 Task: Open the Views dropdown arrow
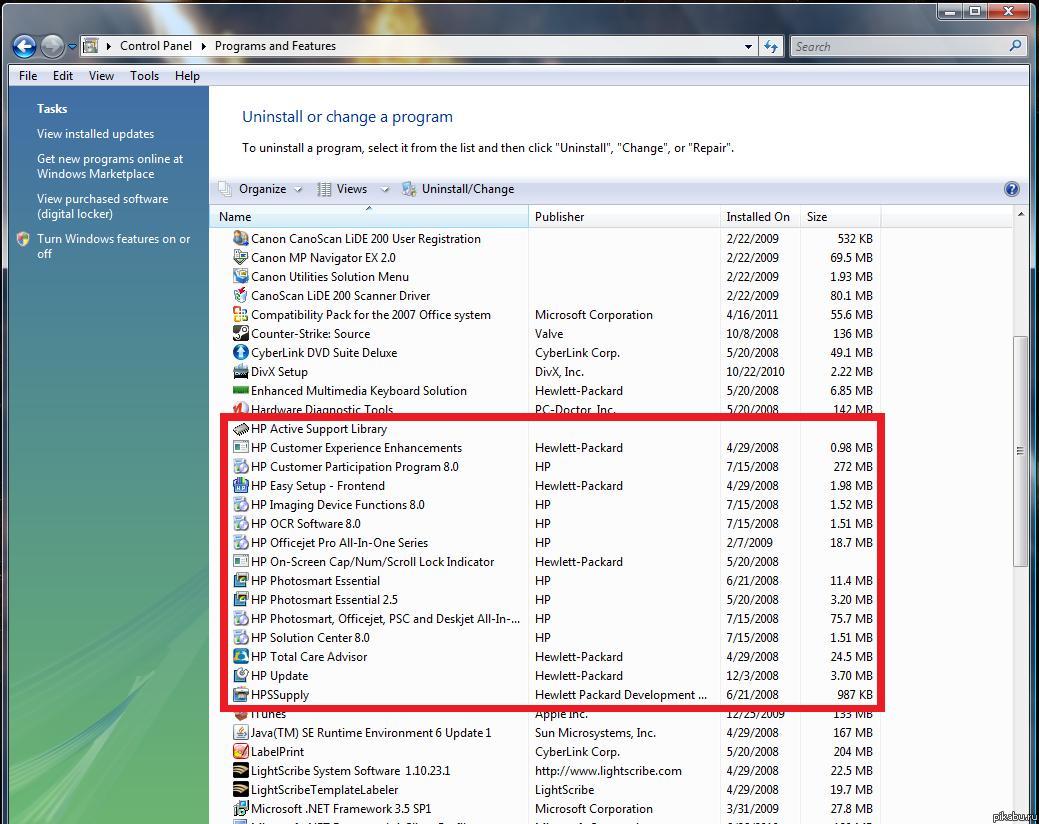click(384, 189)
